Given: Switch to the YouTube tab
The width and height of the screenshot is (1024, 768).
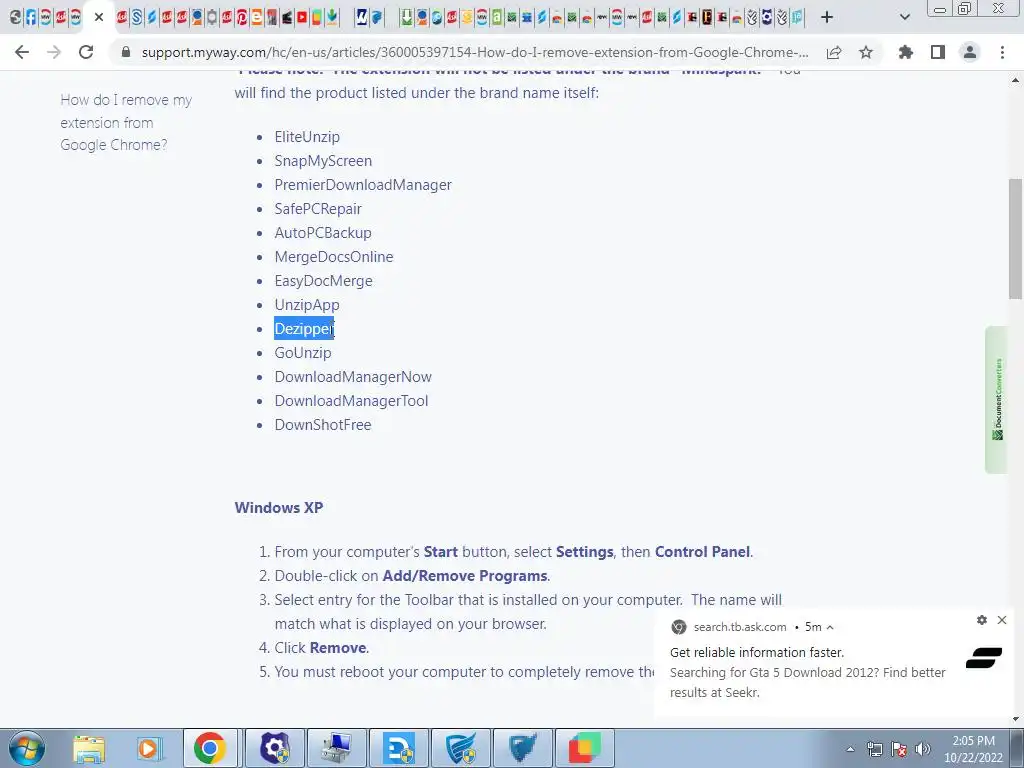Looking at the screenshot, I should tap(302, 17).
